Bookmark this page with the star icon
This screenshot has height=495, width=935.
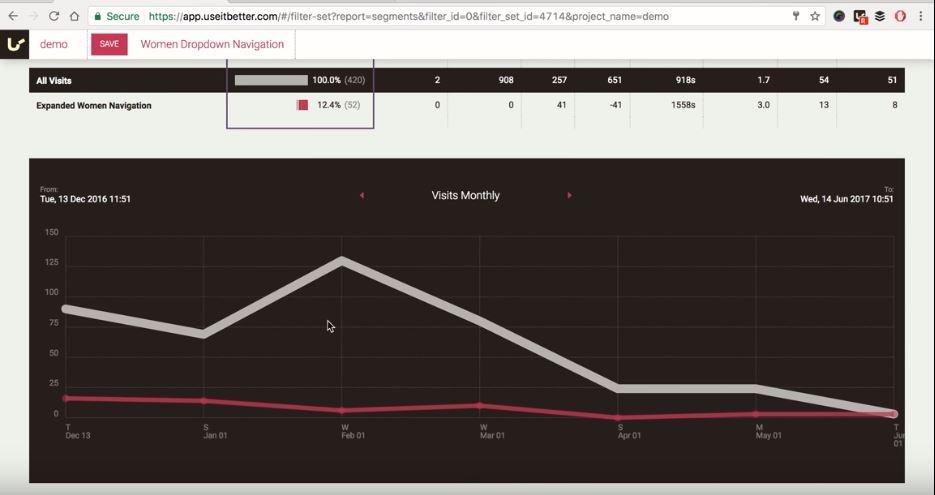(x=815, y=17)
